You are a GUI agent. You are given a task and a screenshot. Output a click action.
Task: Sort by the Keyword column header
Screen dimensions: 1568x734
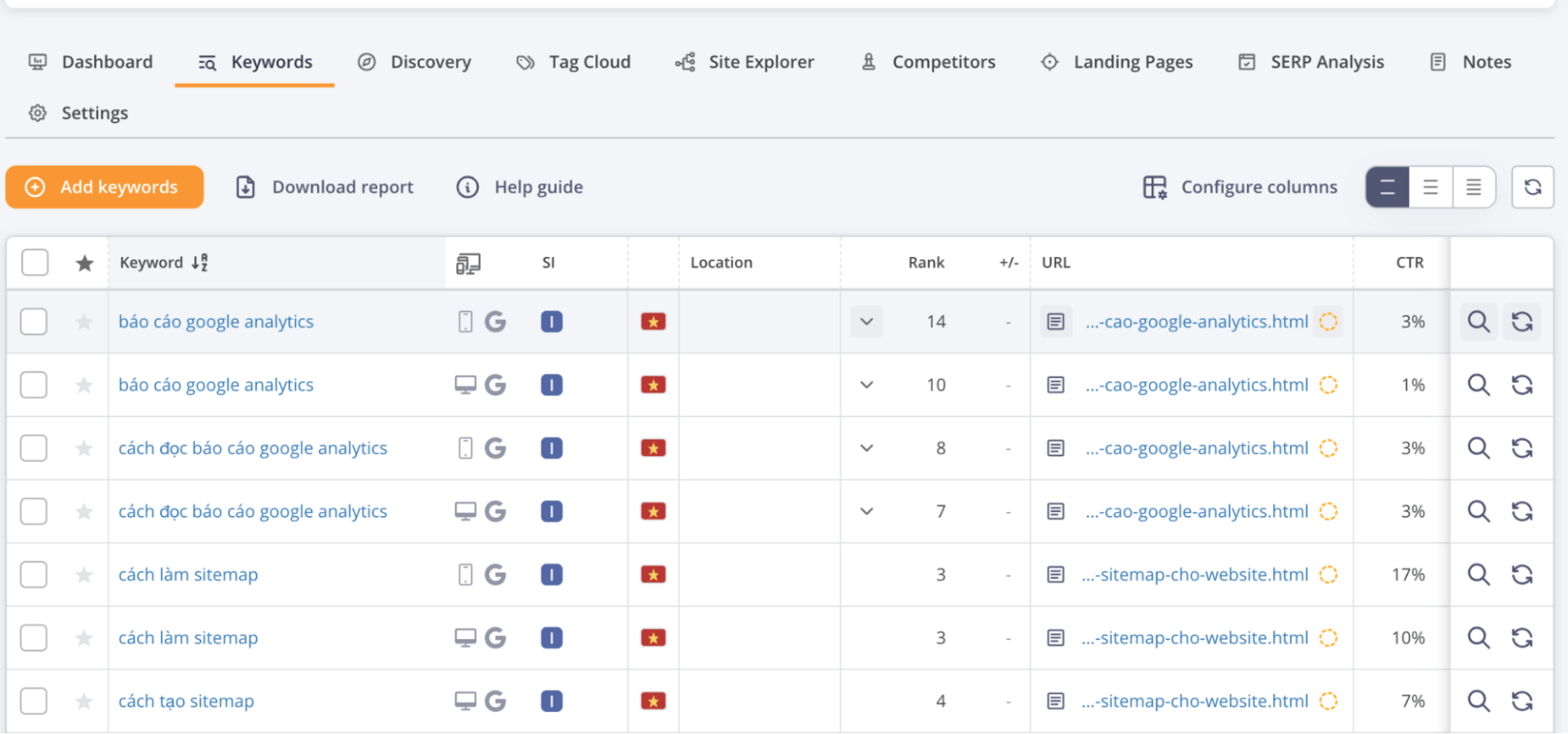(163, 263)
